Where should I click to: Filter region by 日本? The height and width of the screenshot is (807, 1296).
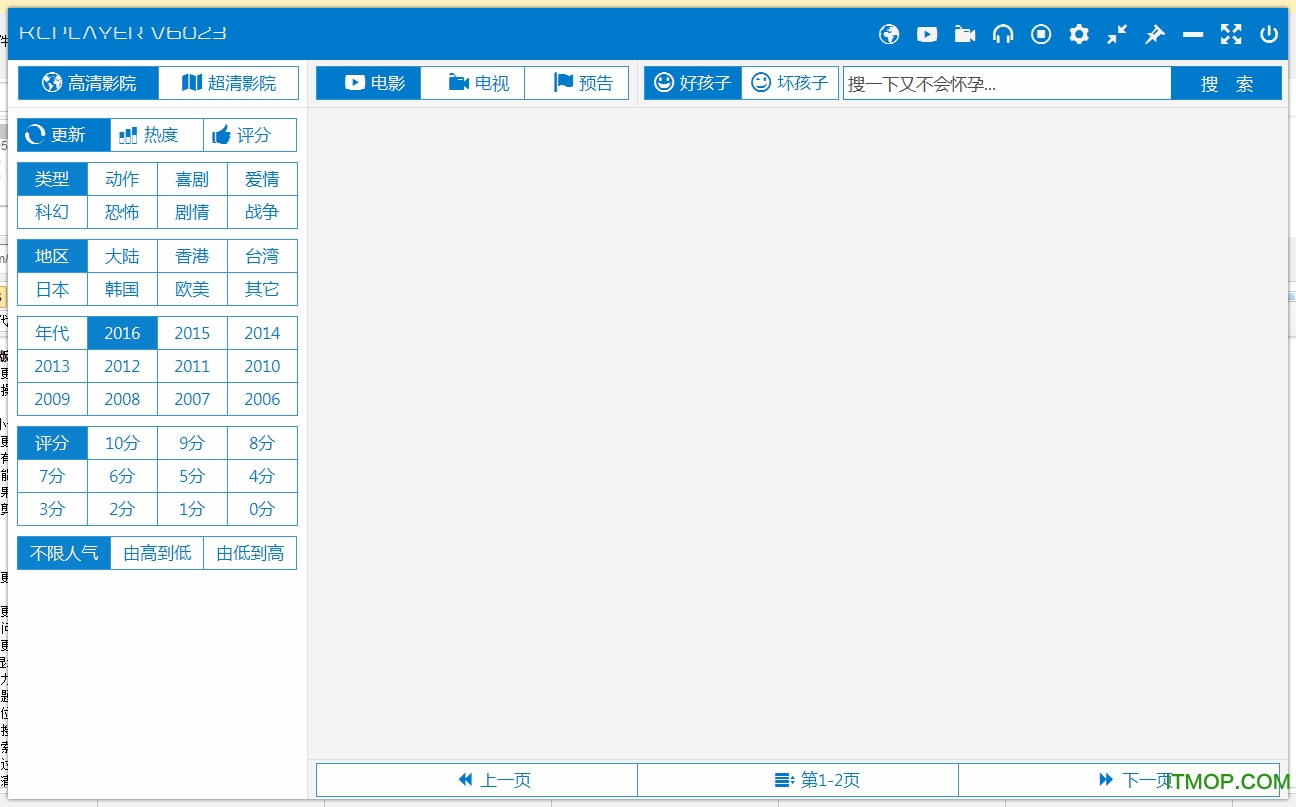pyautogui.click(x=52, y=289)
